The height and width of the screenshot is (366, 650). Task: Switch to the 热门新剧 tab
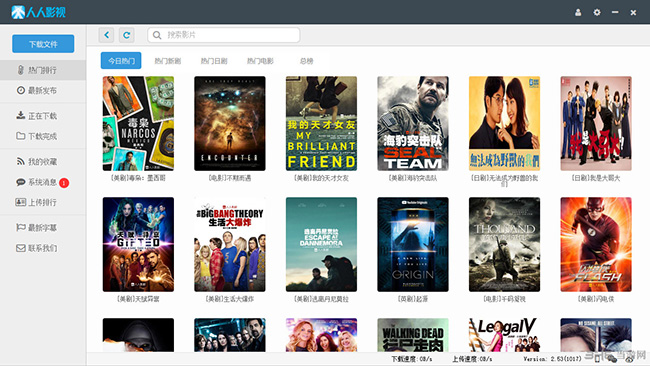(167, 61)
